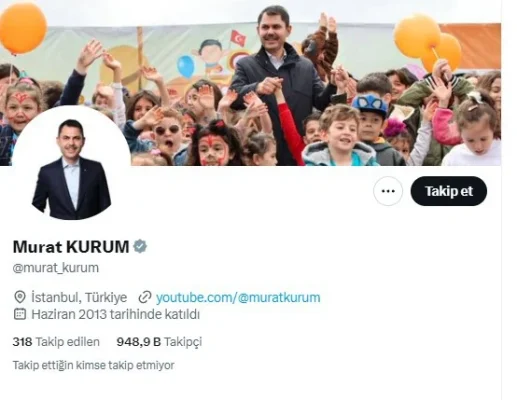Open the header banner photo

(x=250, y=83)
